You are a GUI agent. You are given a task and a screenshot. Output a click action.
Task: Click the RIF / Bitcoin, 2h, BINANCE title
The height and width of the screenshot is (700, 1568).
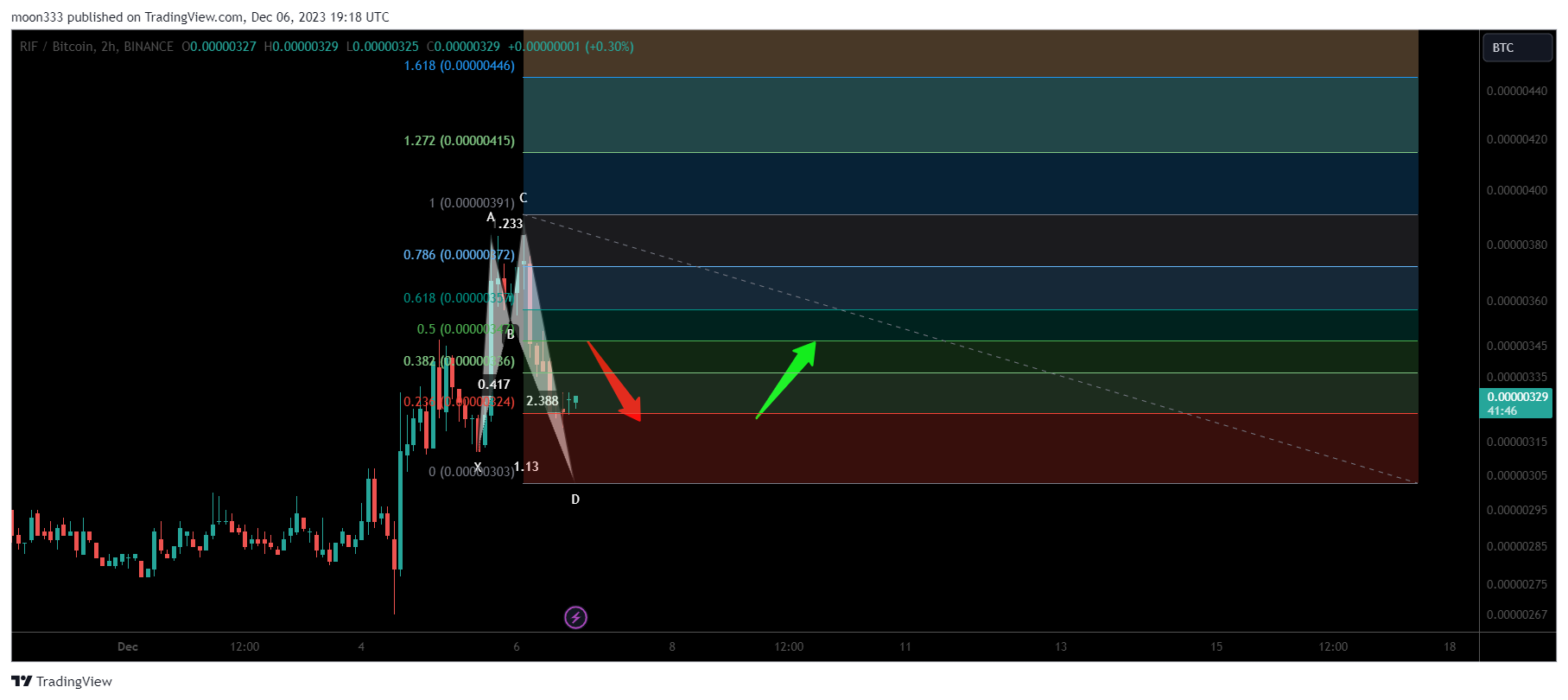(x=97, y=47)
